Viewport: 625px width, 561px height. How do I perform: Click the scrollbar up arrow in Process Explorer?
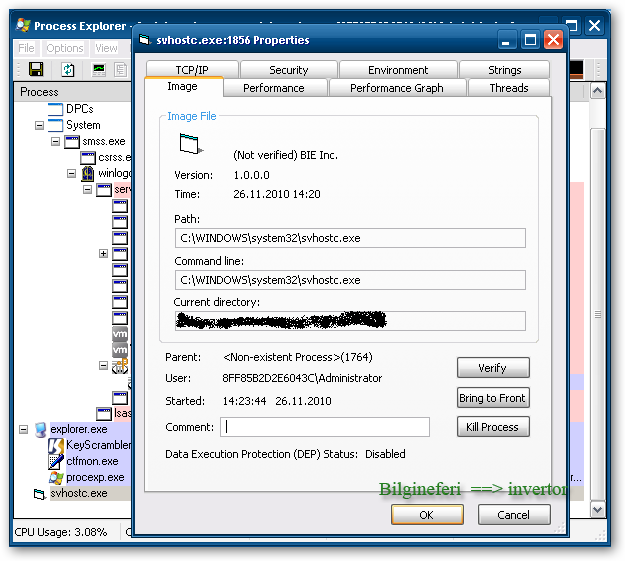(x=597, y=91)
